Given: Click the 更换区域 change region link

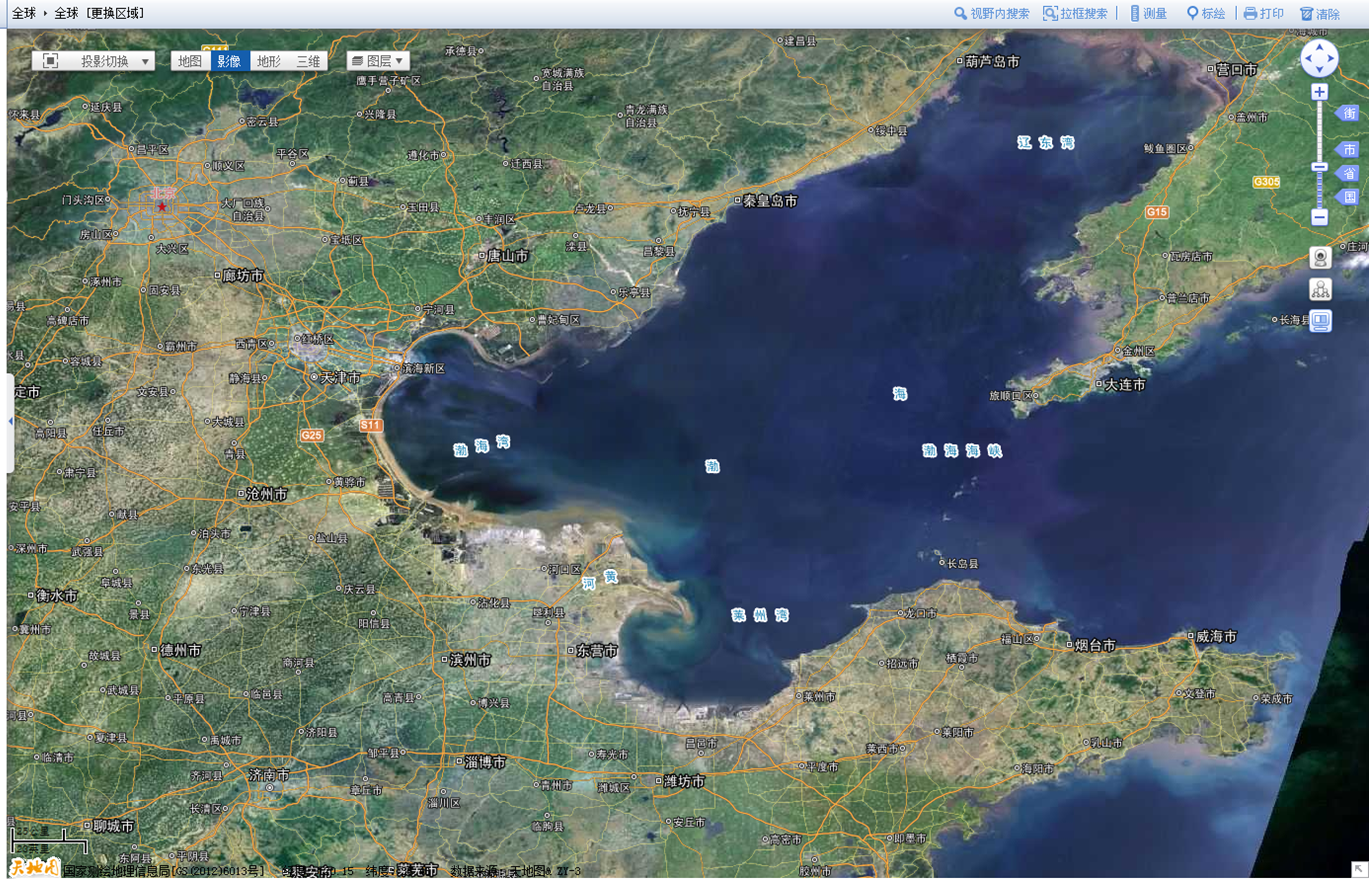Looking at the screenshot, I should [115, 14].
